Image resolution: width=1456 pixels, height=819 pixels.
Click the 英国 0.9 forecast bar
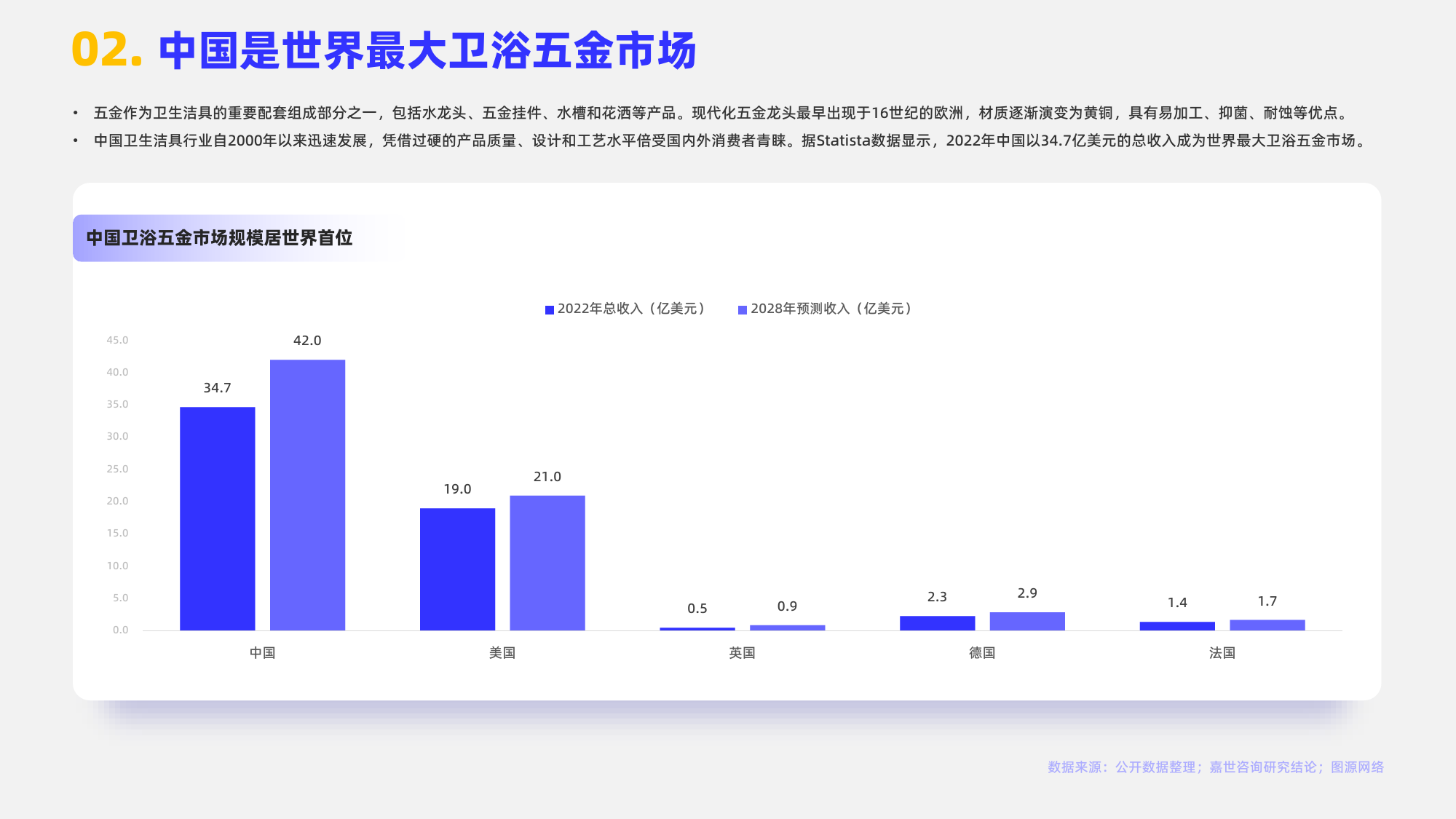787,628
